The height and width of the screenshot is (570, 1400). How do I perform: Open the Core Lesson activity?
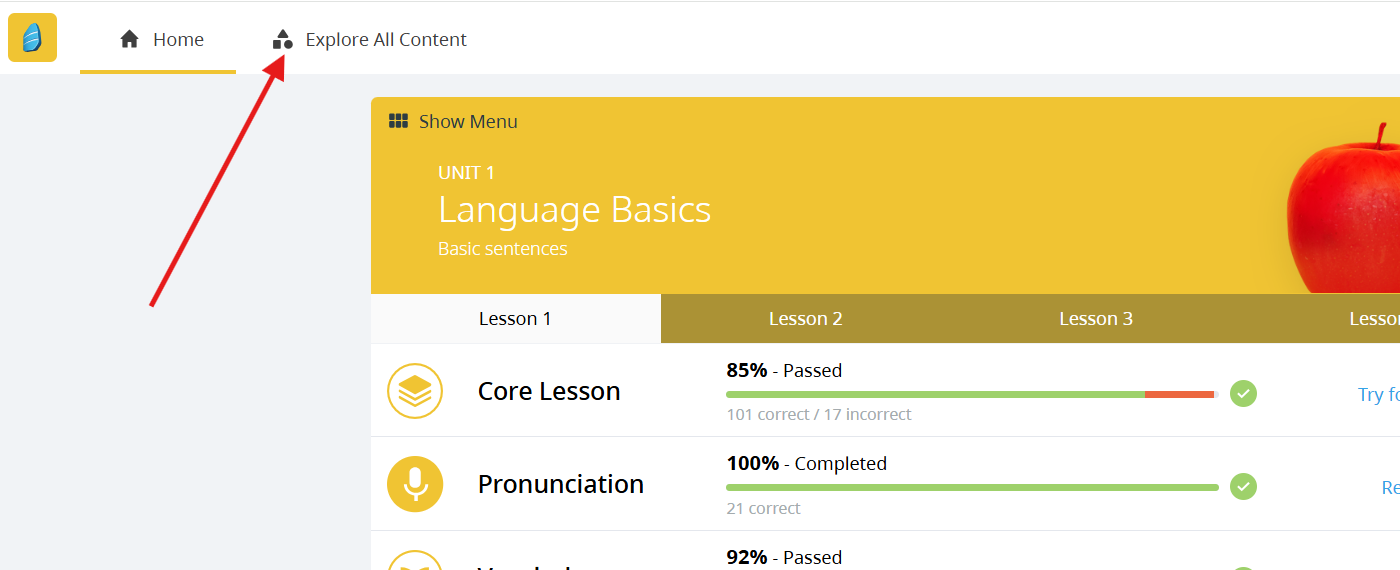(x=549, y=391)
